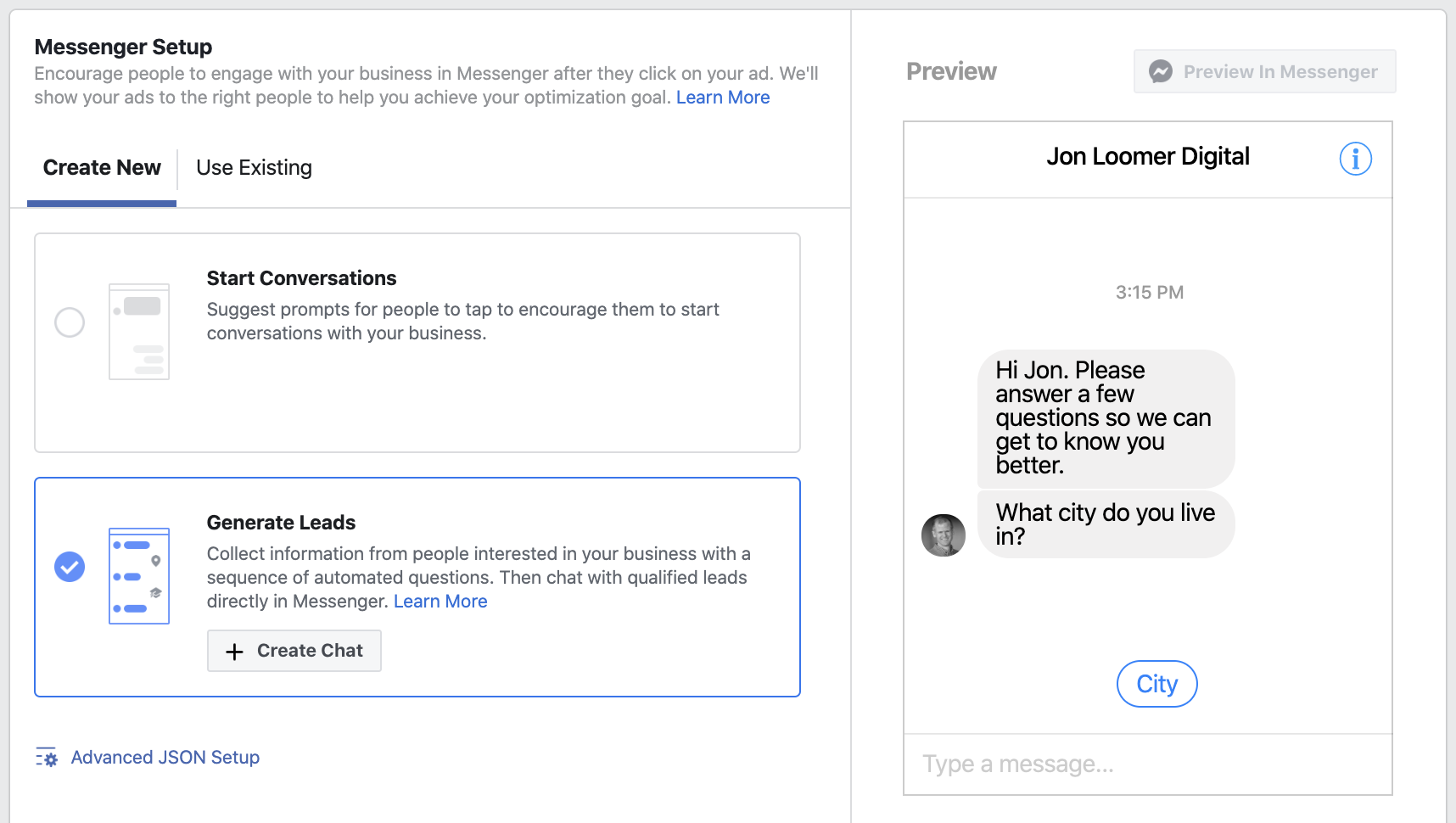
Task: Click the Start Conversations heading
Action: tap(301, 278)
